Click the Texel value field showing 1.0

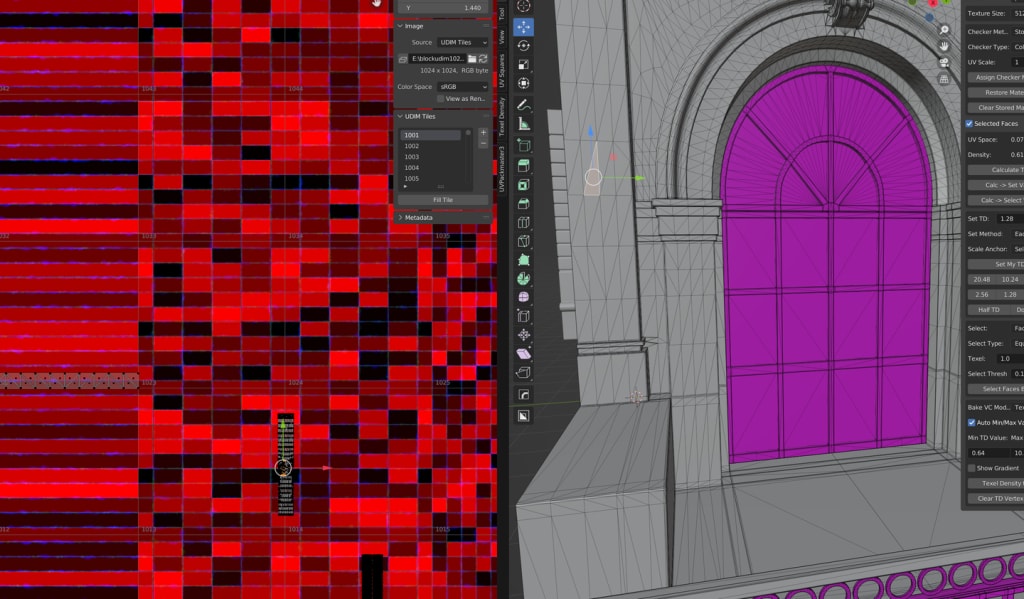[1010, 359]
